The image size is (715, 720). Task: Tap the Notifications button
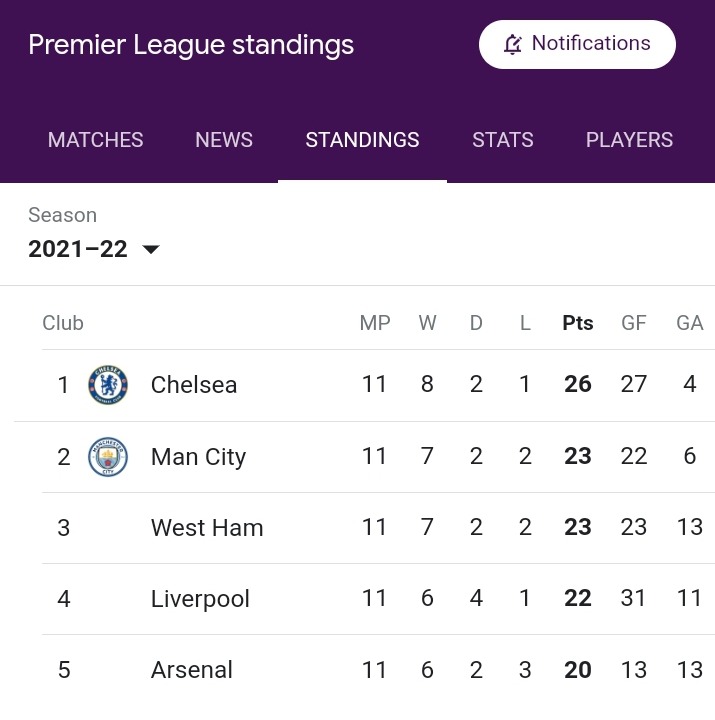(577, 44)
